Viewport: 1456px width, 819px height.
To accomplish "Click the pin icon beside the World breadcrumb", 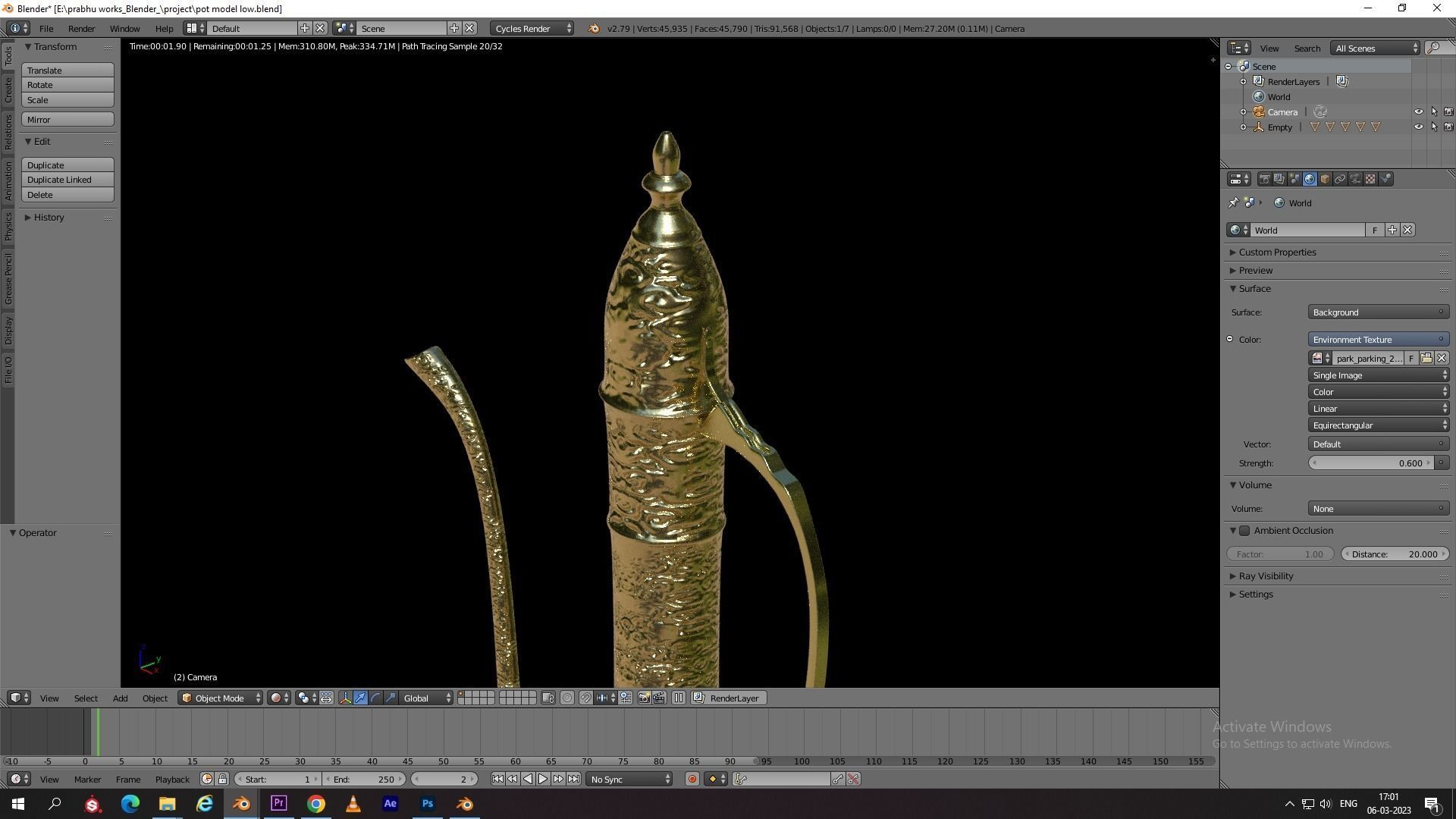I will tap(1233, 203).
